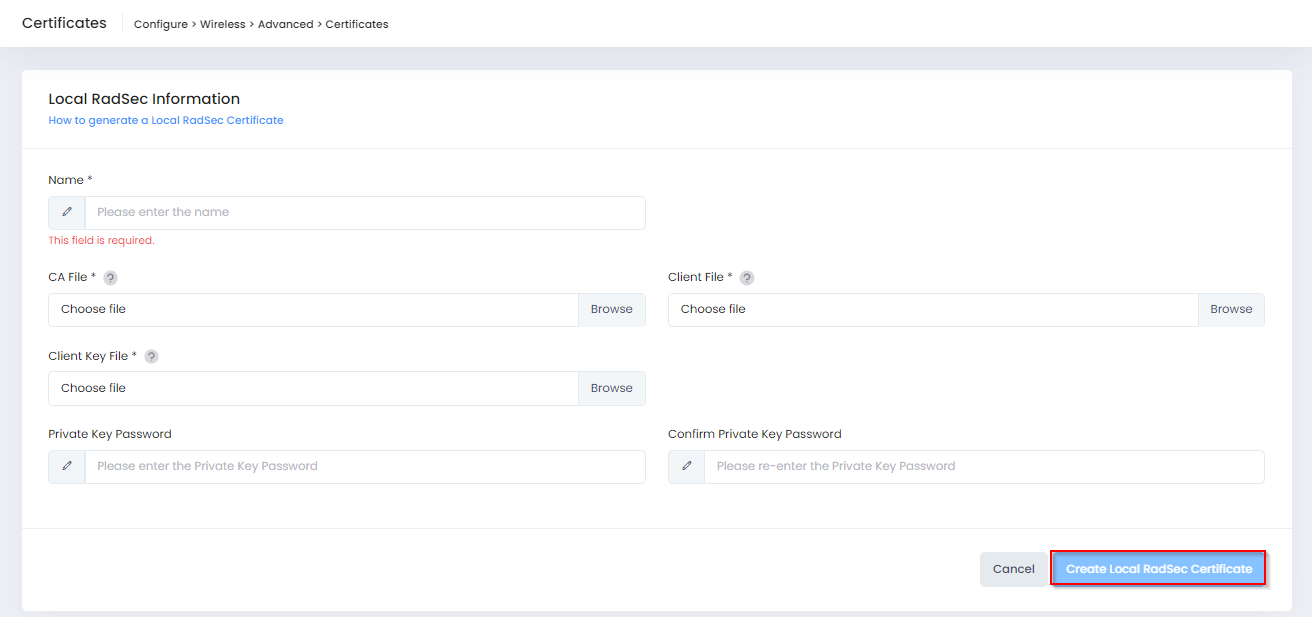Click the pencil icon beside Private Key Password

click(67, 467)
